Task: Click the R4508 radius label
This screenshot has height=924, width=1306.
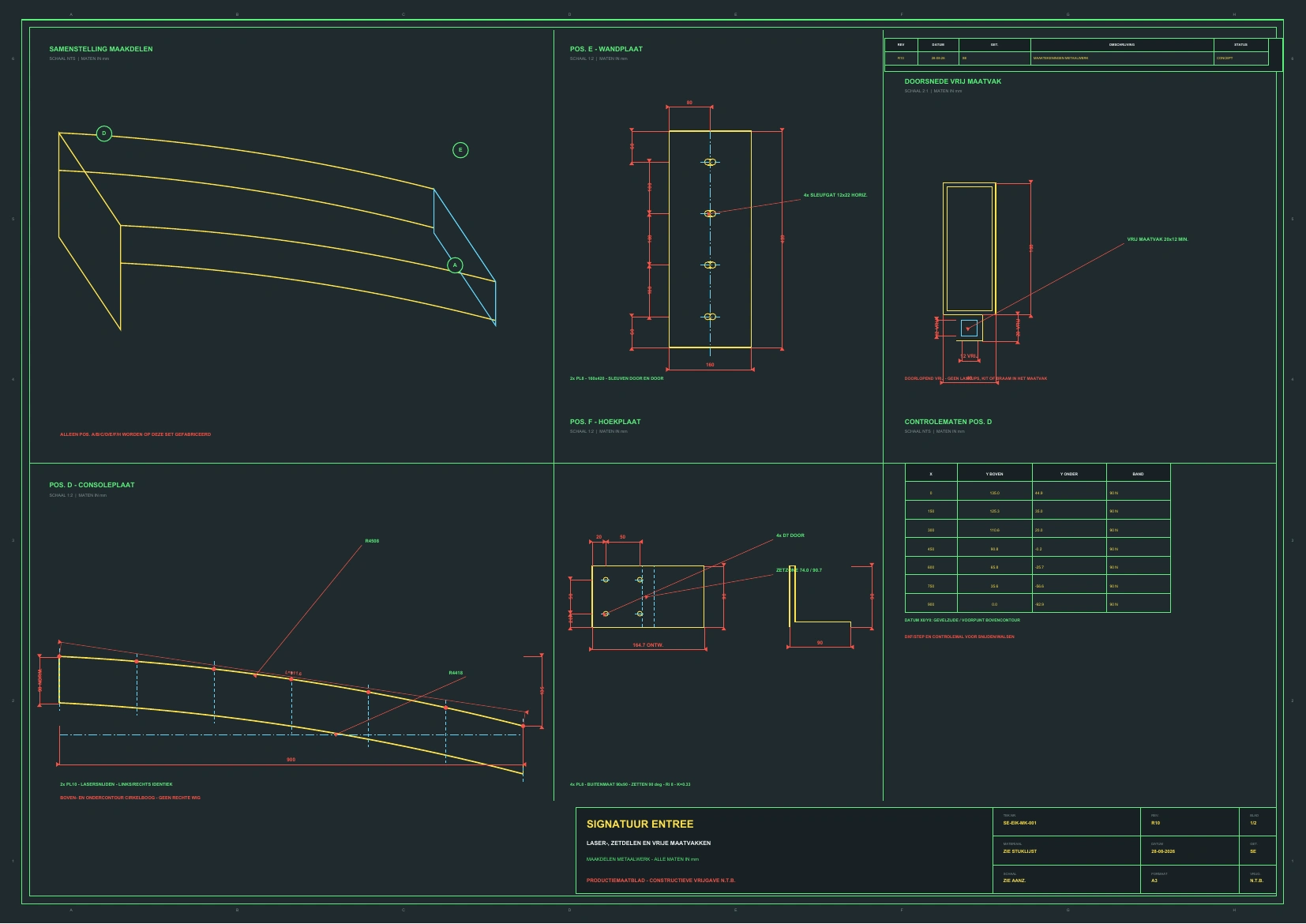Action: 372,541
